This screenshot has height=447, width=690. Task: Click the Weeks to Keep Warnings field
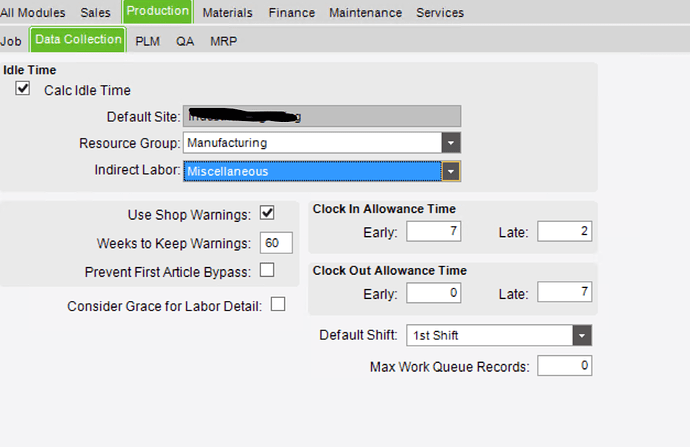(276, 243)
